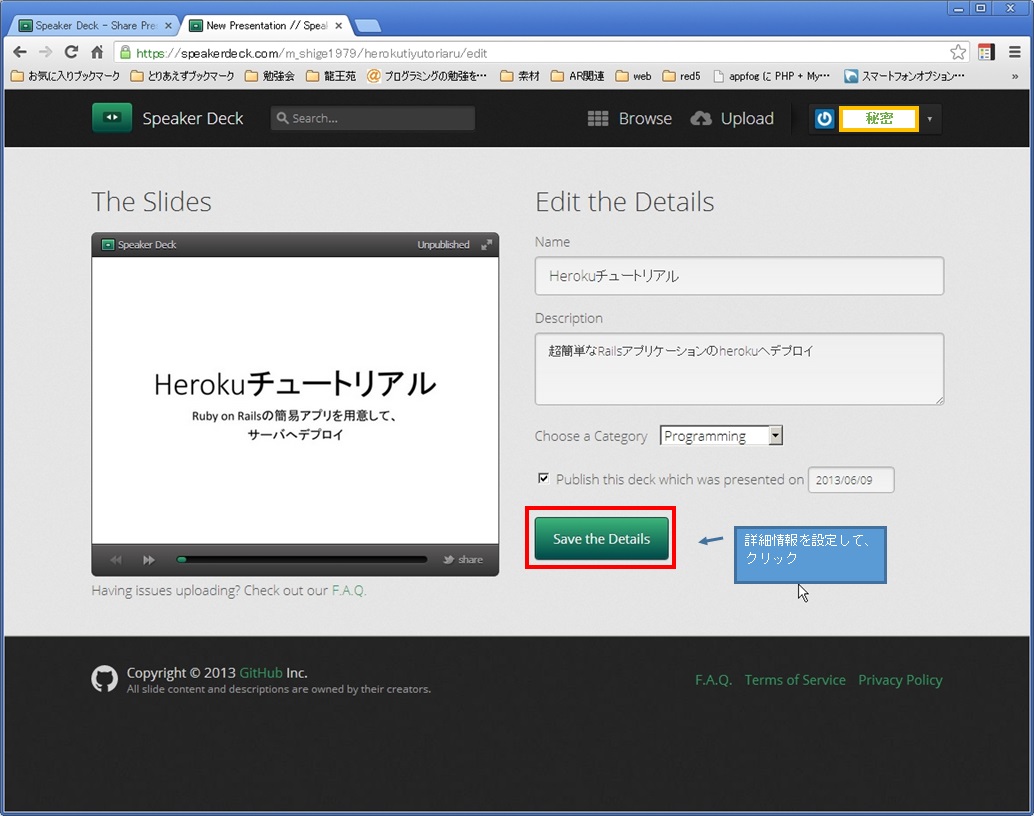This screenshot has width=1034, height=816.
Task: Click the GitHub link in copyright
Action: coord(260,673)
